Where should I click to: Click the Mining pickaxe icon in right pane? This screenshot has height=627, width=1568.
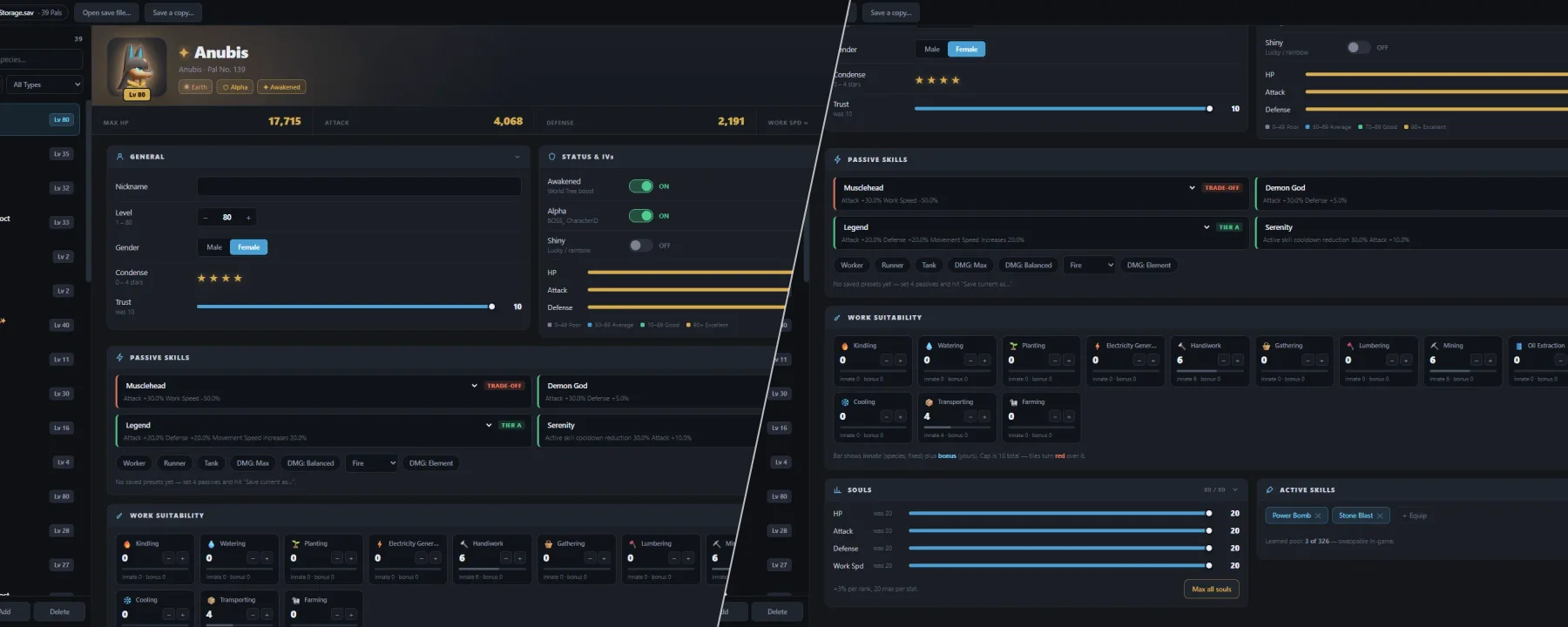tap(1434, 346)
